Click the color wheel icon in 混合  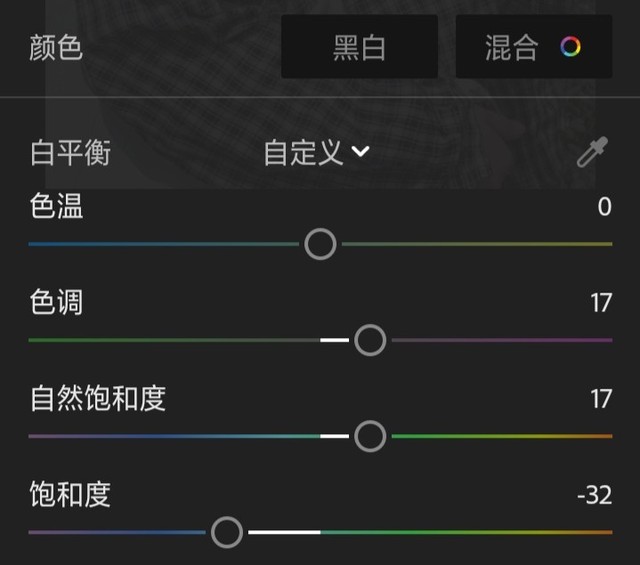(570, 47)
